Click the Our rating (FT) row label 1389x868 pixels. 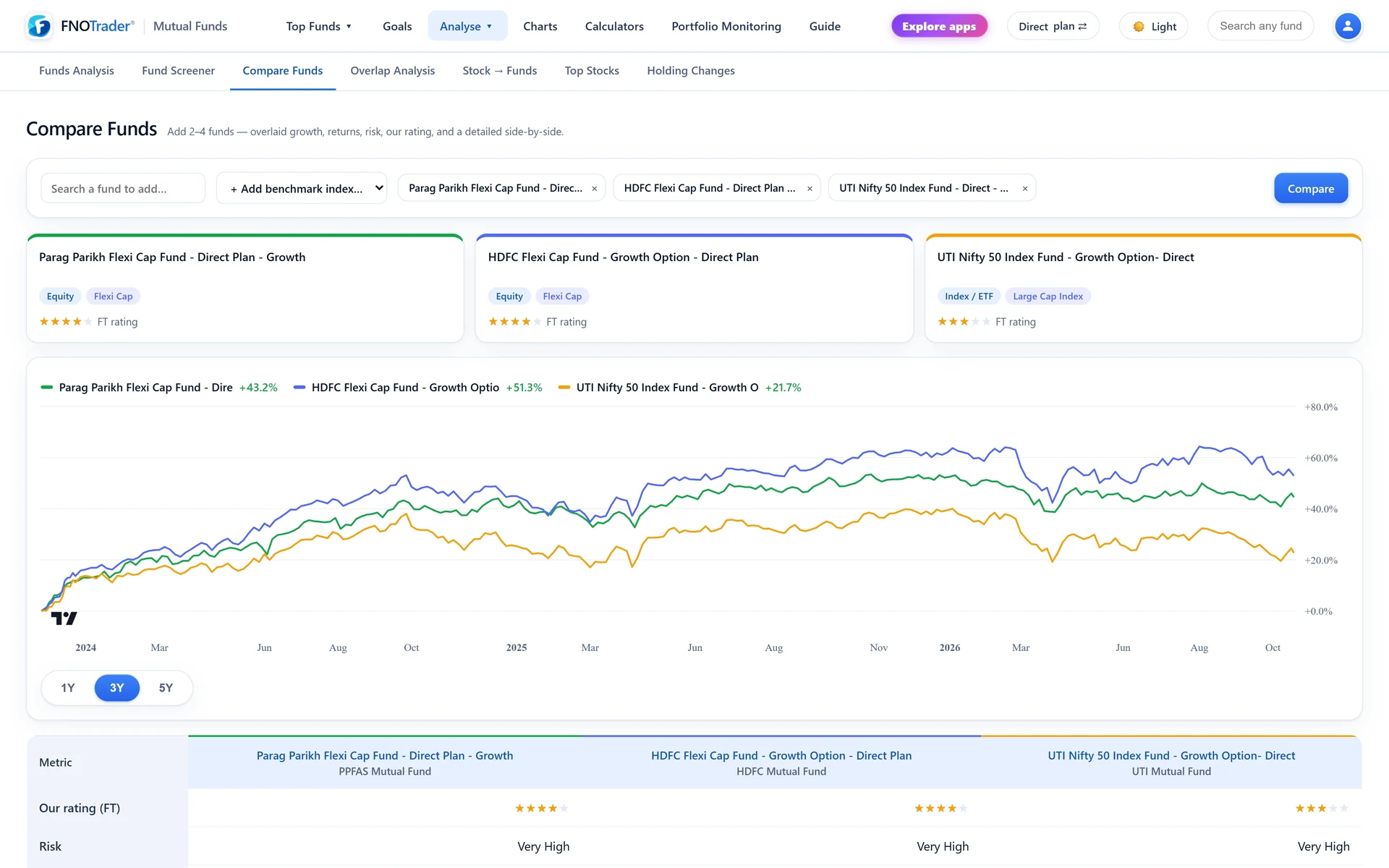(80, 808)
